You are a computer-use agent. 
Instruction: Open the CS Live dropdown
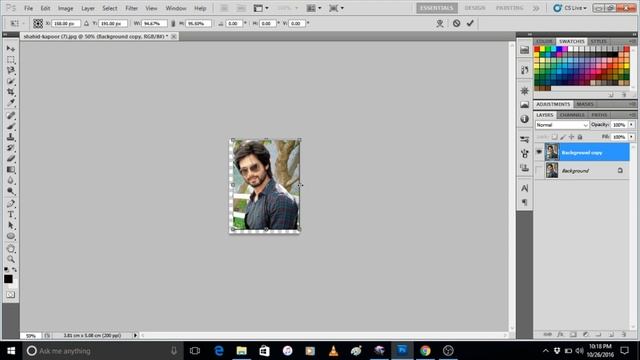[570, 8]
